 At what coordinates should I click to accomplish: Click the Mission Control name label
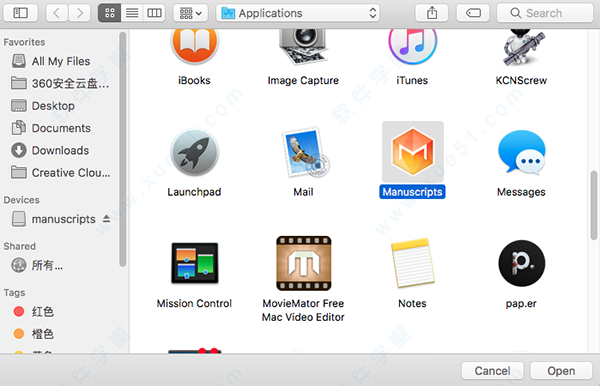pyautogui.click(x=194, y=303)
